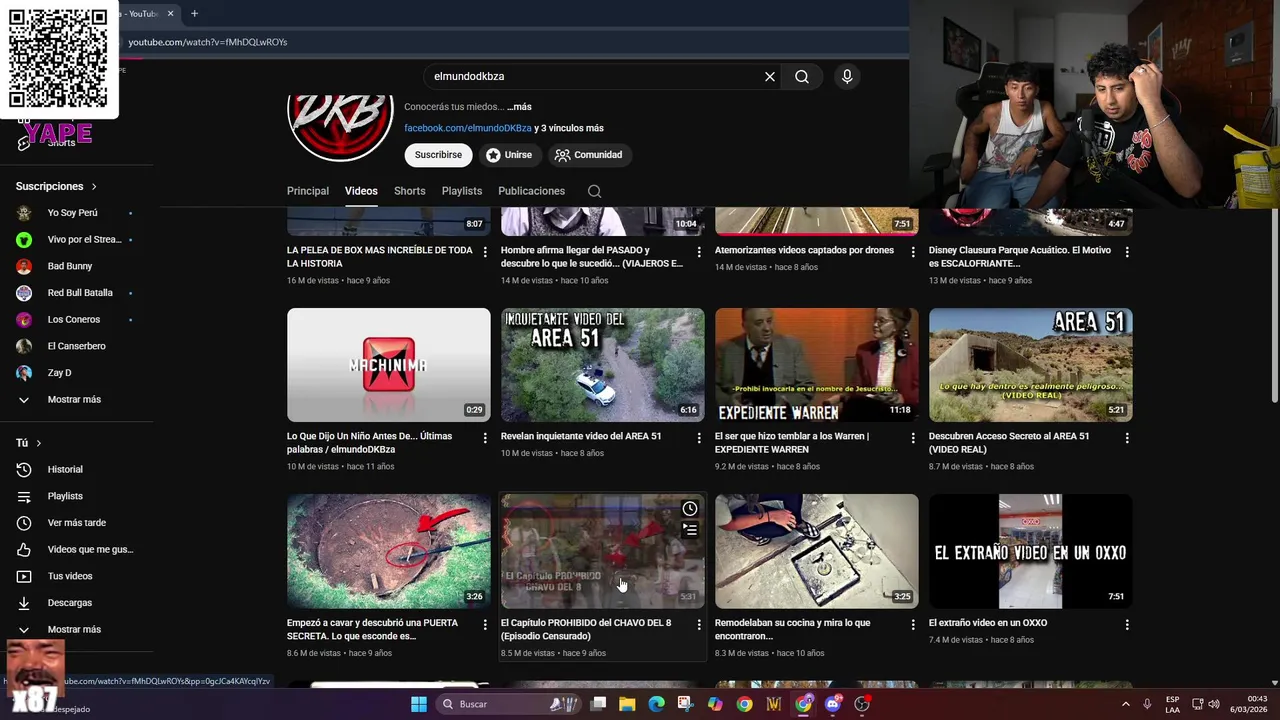Open the channel Playlists tab

pos(462,191)
